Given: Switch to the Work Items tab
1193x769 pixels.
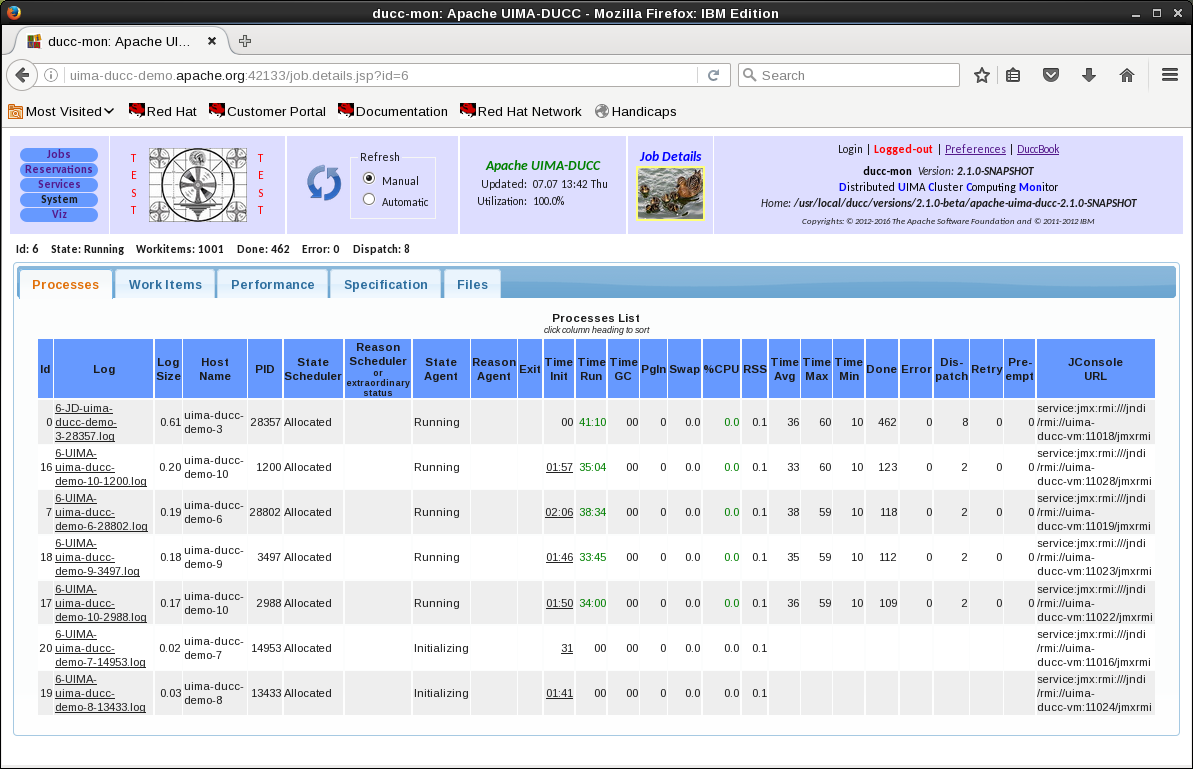Looking at the screenshot, I should (165, 285).
